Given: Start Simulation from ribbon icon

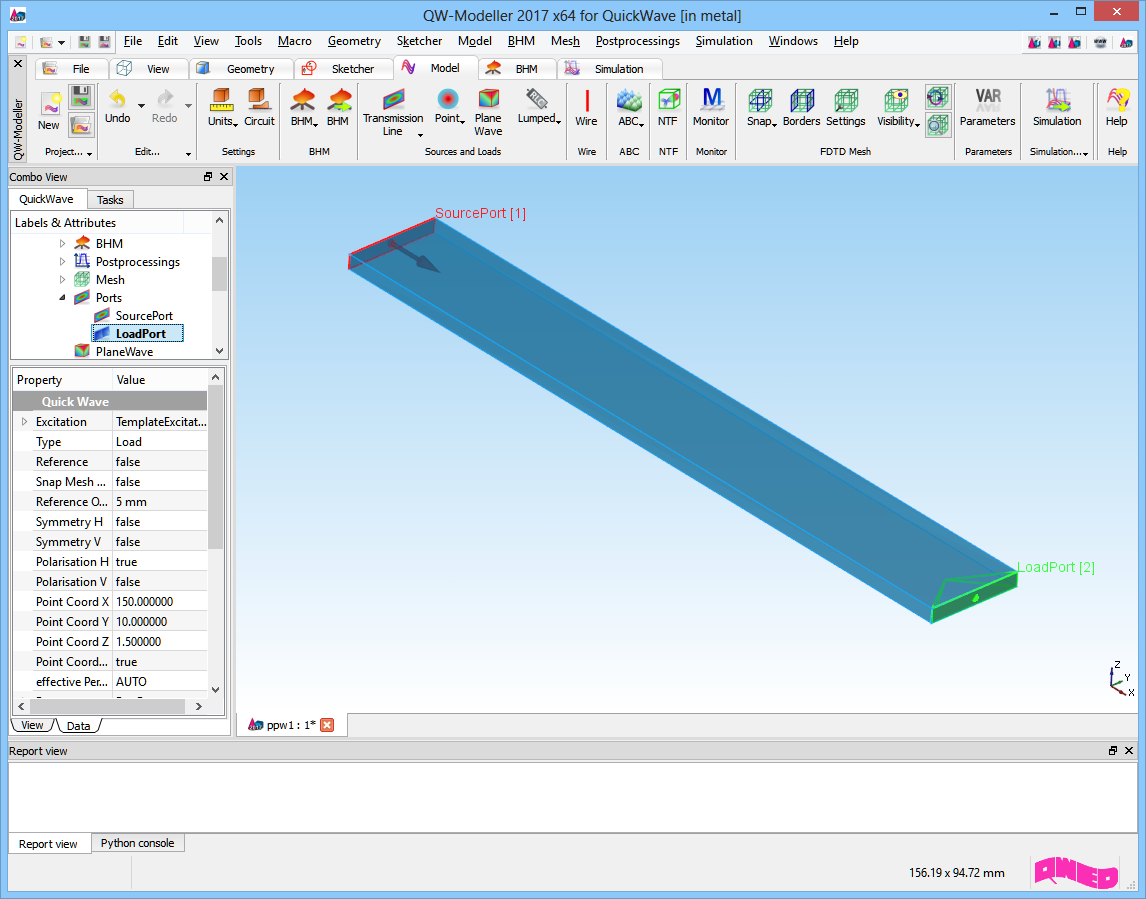Looking at the screenshot, I should coord(1057,107).
